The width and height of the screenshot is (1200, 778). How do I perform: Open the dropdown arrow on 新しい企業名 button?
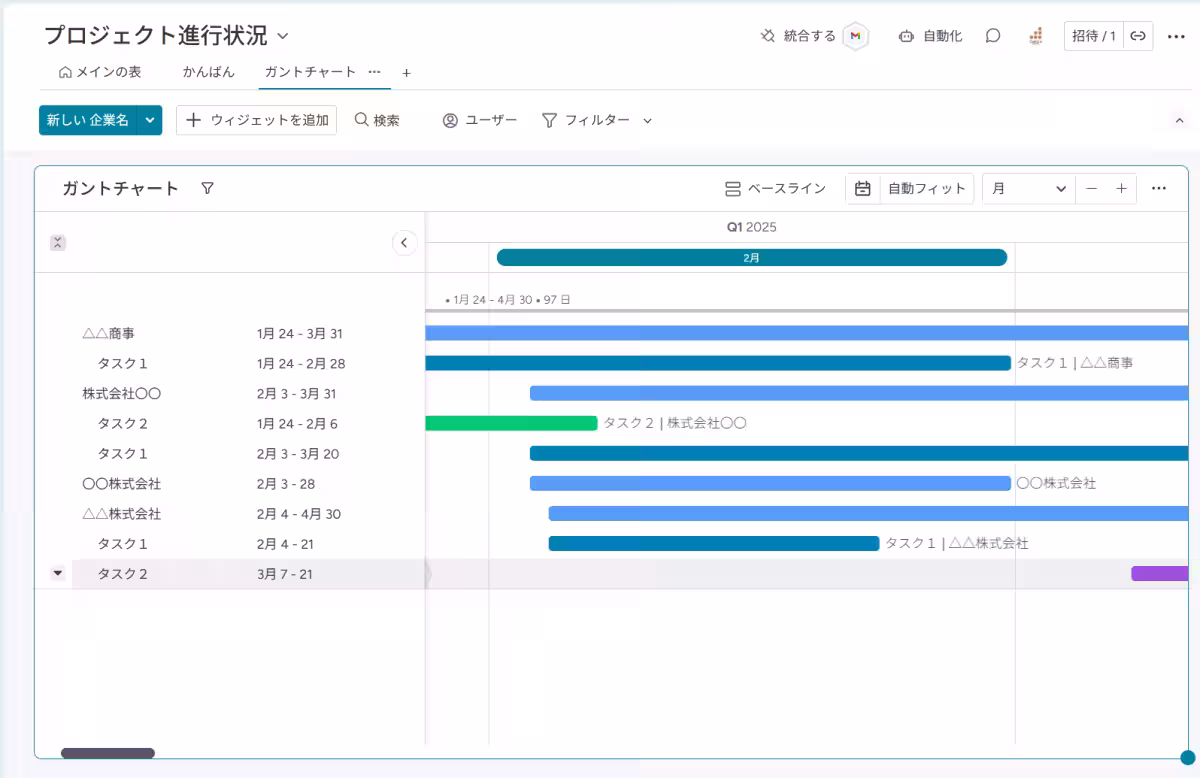click(x=148, y=119)
